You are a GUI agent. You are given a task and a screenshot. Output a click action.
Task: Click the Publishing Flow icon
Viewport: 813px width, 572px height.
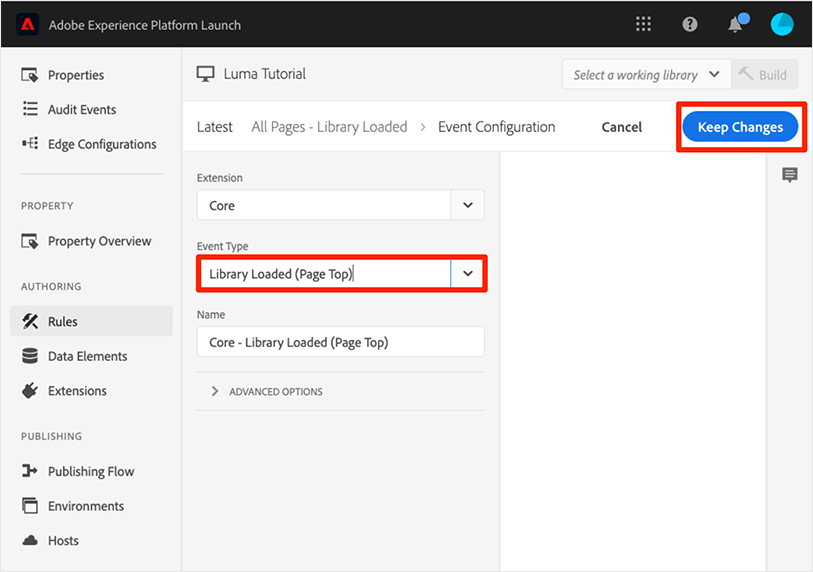pyautogui.click(x=30, y=471)
